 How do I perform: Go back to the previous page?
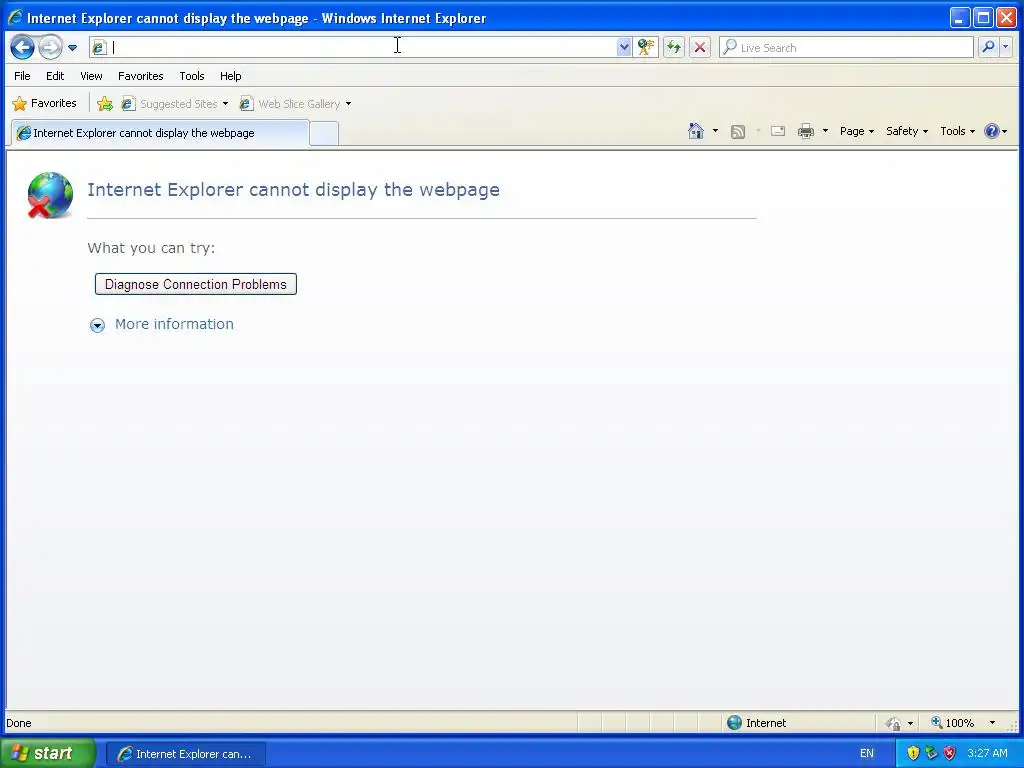(22, 48)
